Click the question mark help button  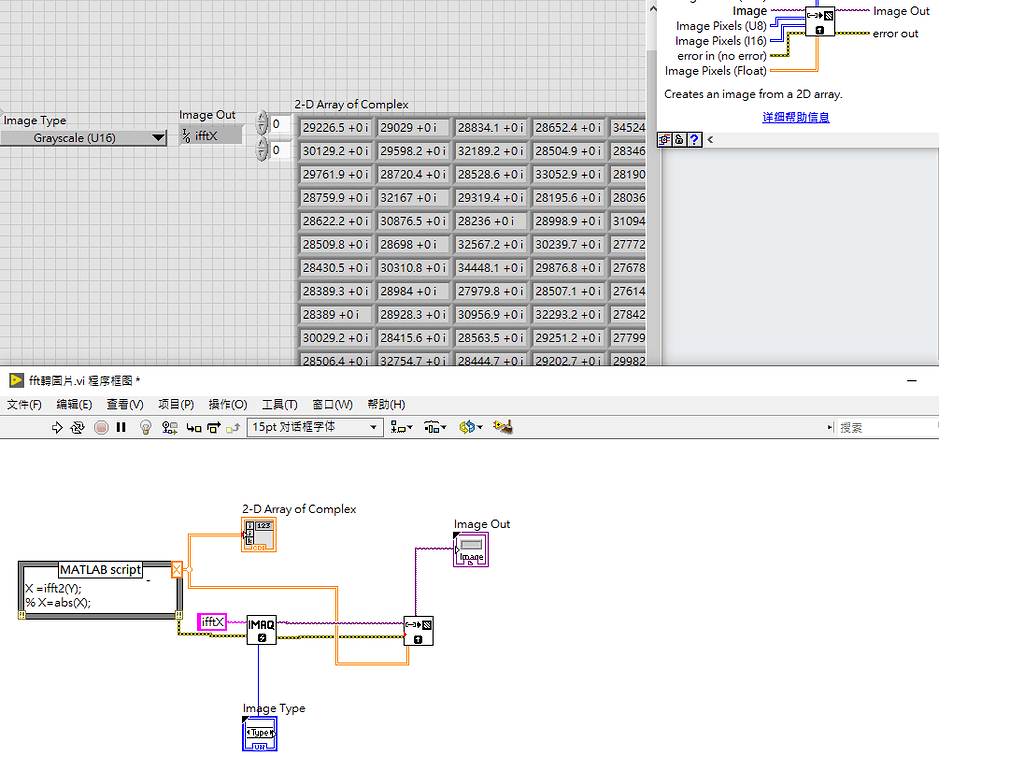coord(694,140)
